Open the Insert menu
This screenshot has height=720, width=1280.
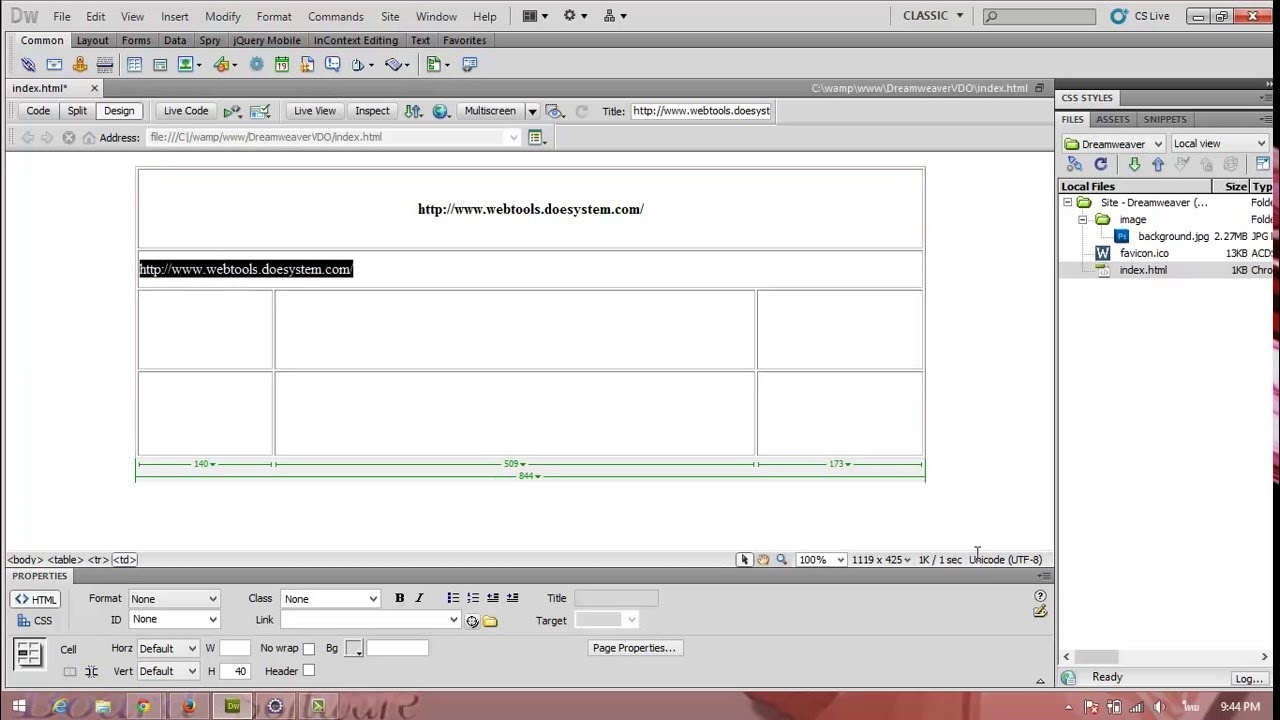[174, 17]
